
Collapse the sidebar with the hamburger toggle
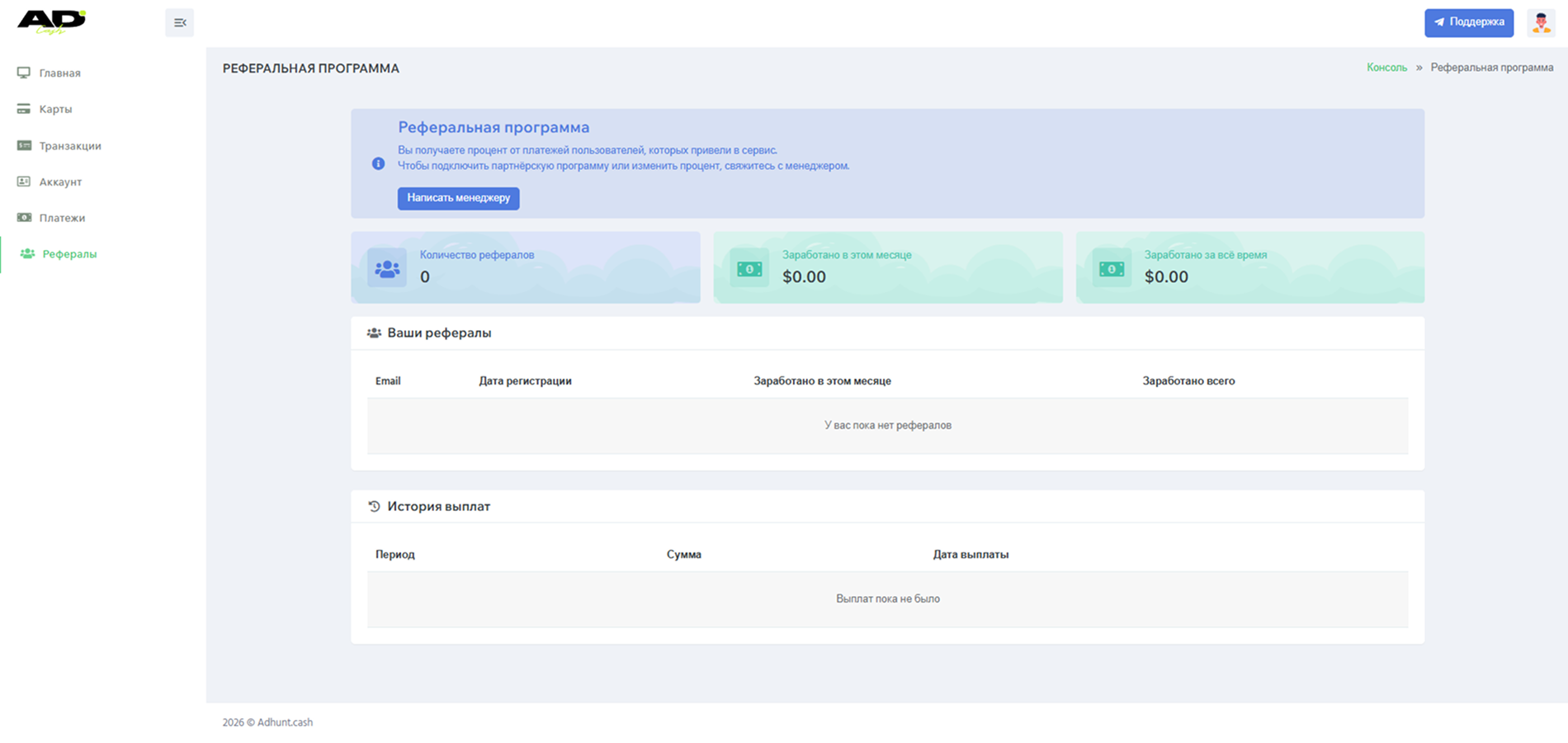tap(179, 23)
